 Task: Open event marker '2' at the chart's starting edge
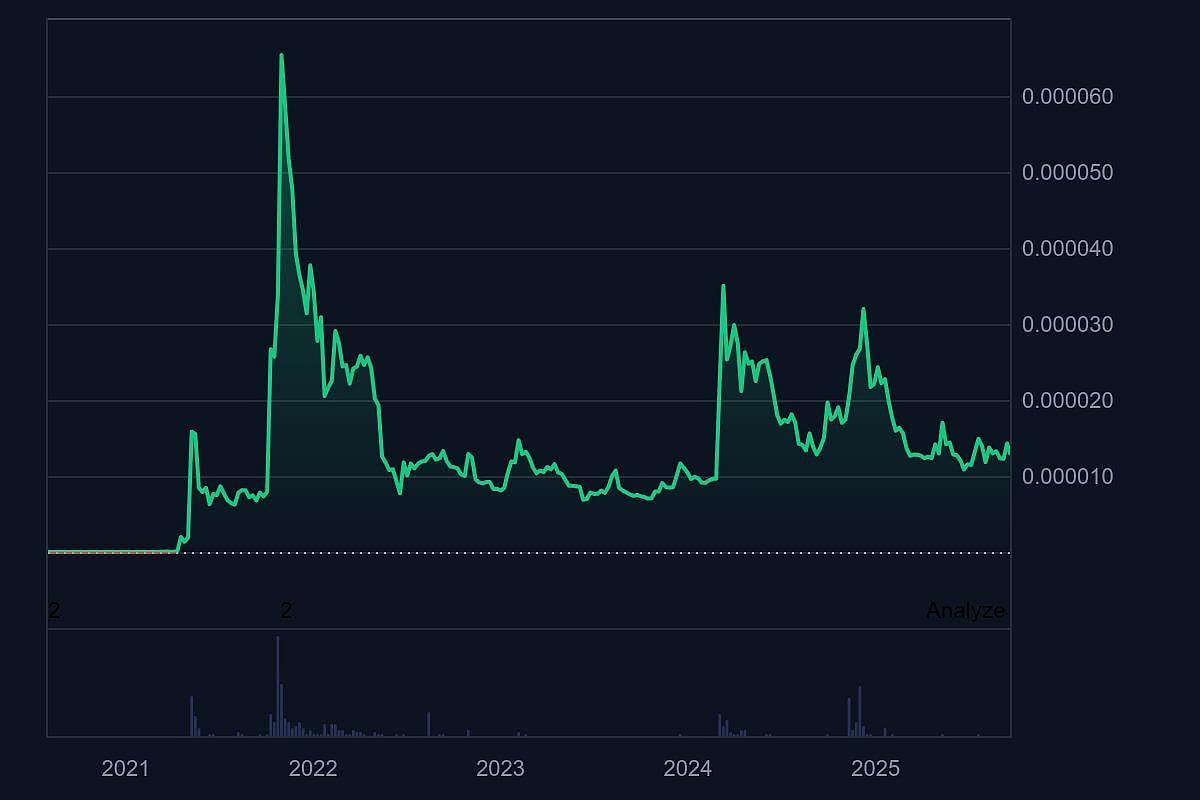[54, 611]
